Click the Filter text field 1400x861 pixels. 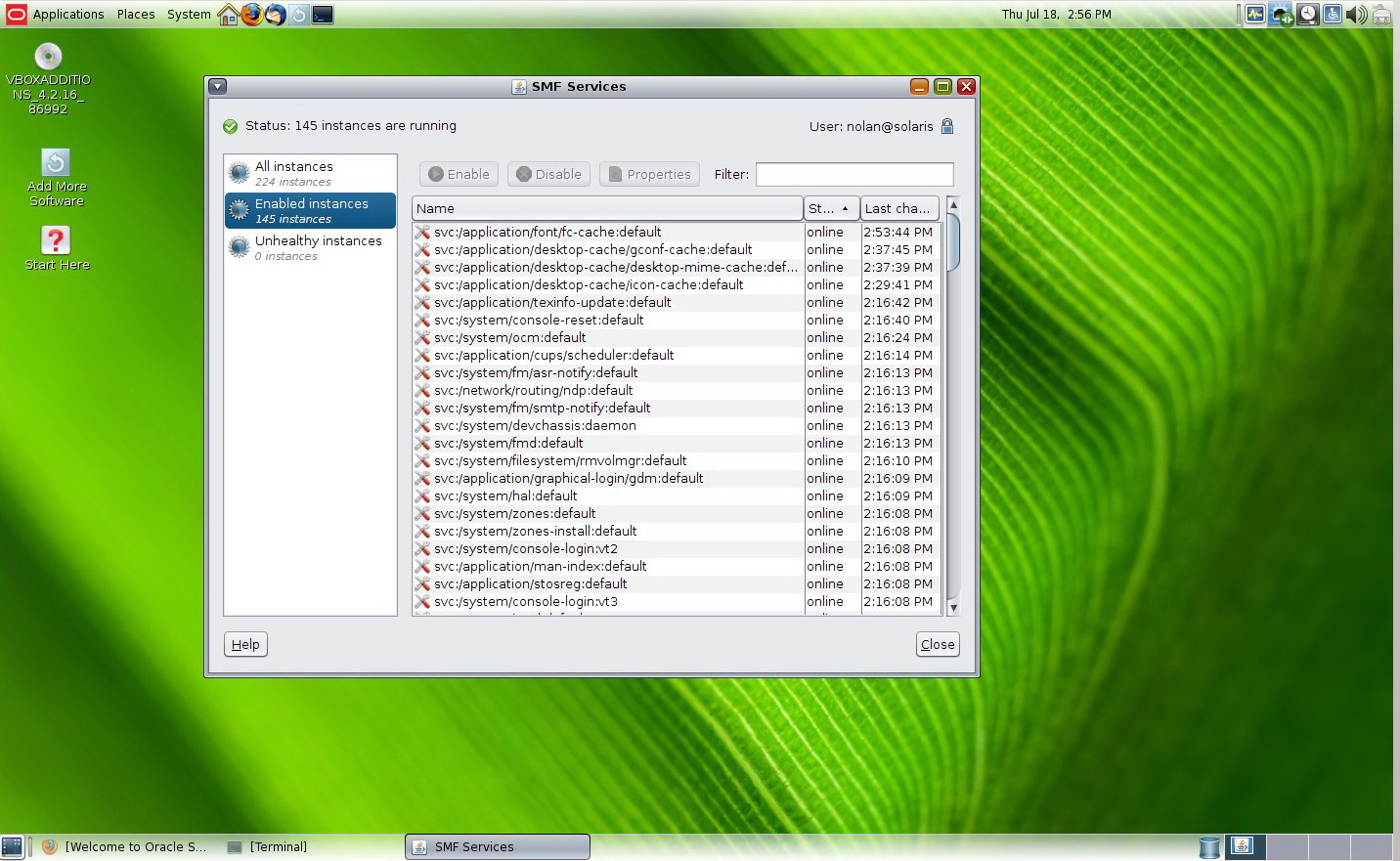pos(854,174)
